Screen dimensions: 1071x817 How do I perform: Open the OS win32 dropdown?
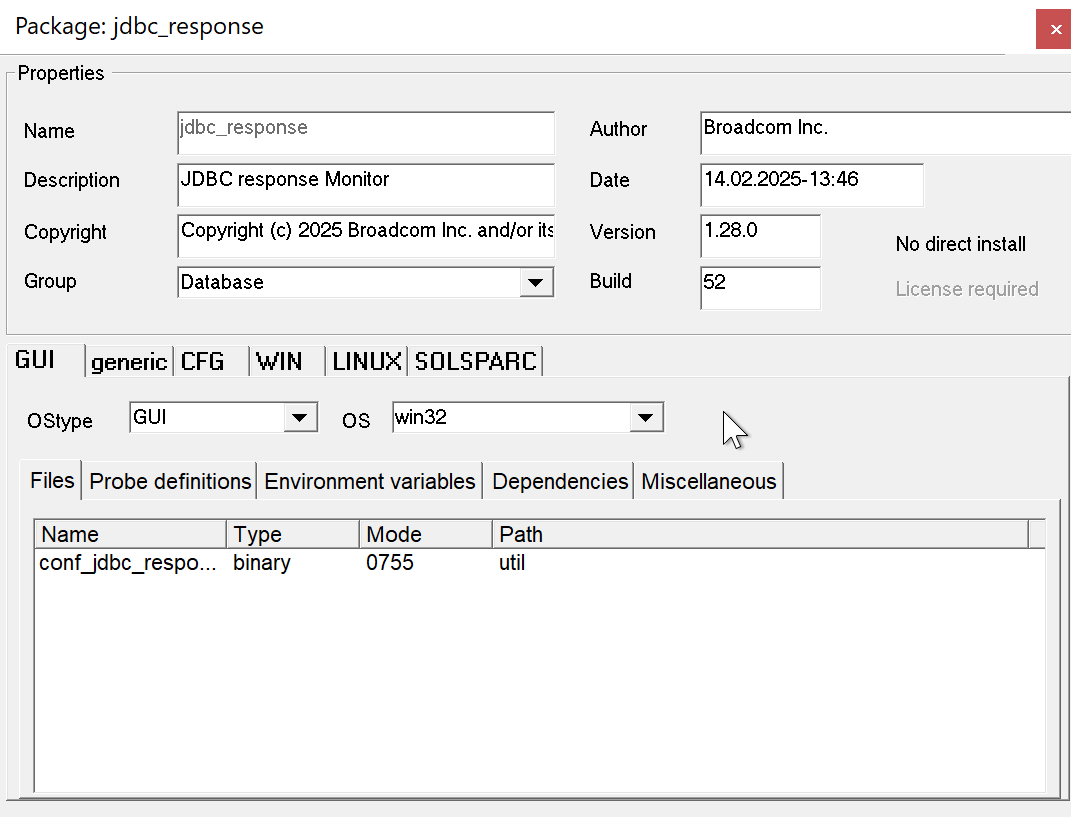(x=646, y=418)
